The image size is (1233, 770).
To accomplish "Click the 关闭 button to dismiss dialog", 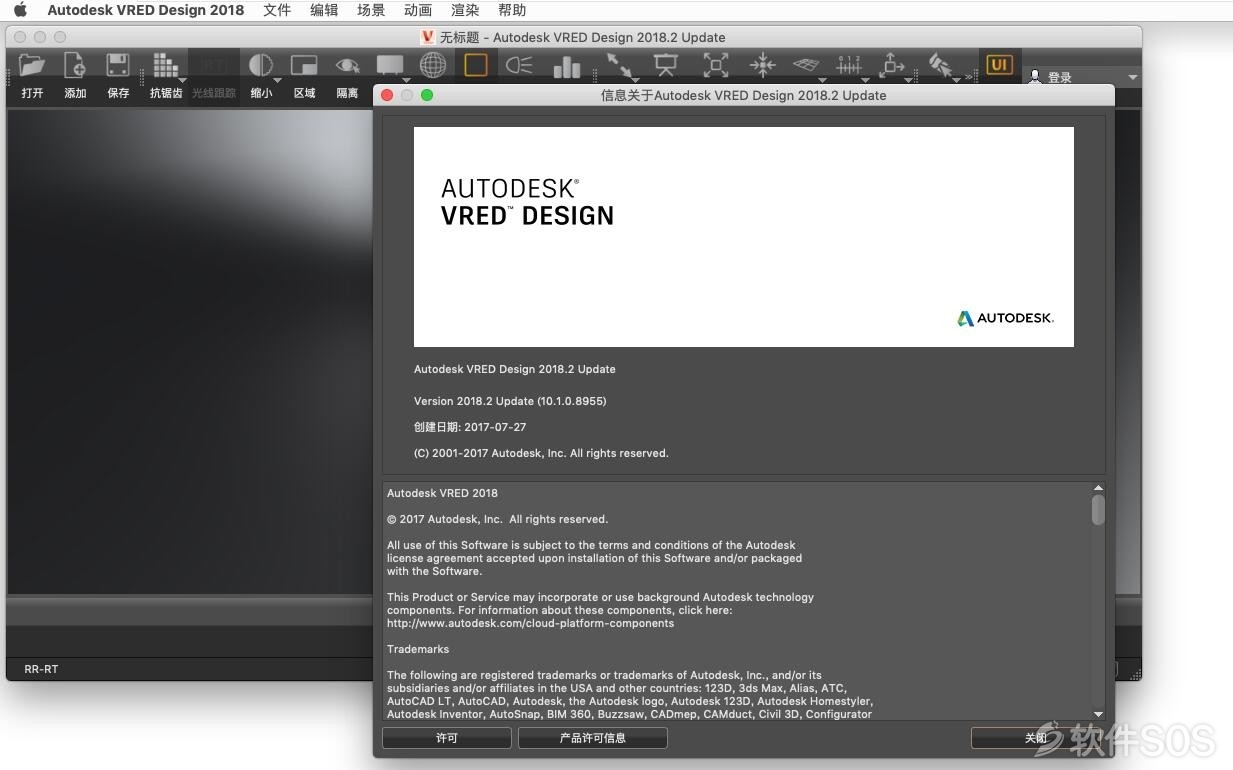I will click(x=1036, y=738).
